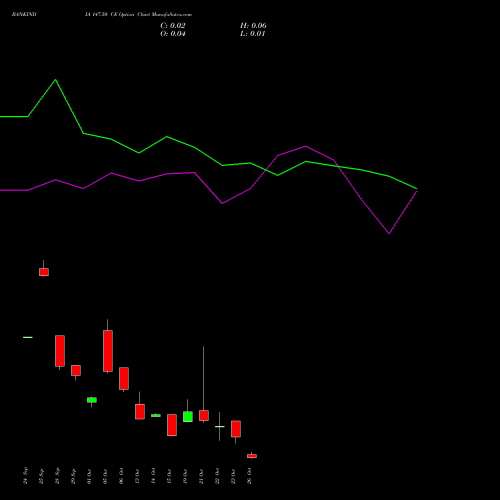Screen dimensions: 500x500
Task: Select the 06 Oct date label
Action: pyautogui.click(x=122, y=476)
